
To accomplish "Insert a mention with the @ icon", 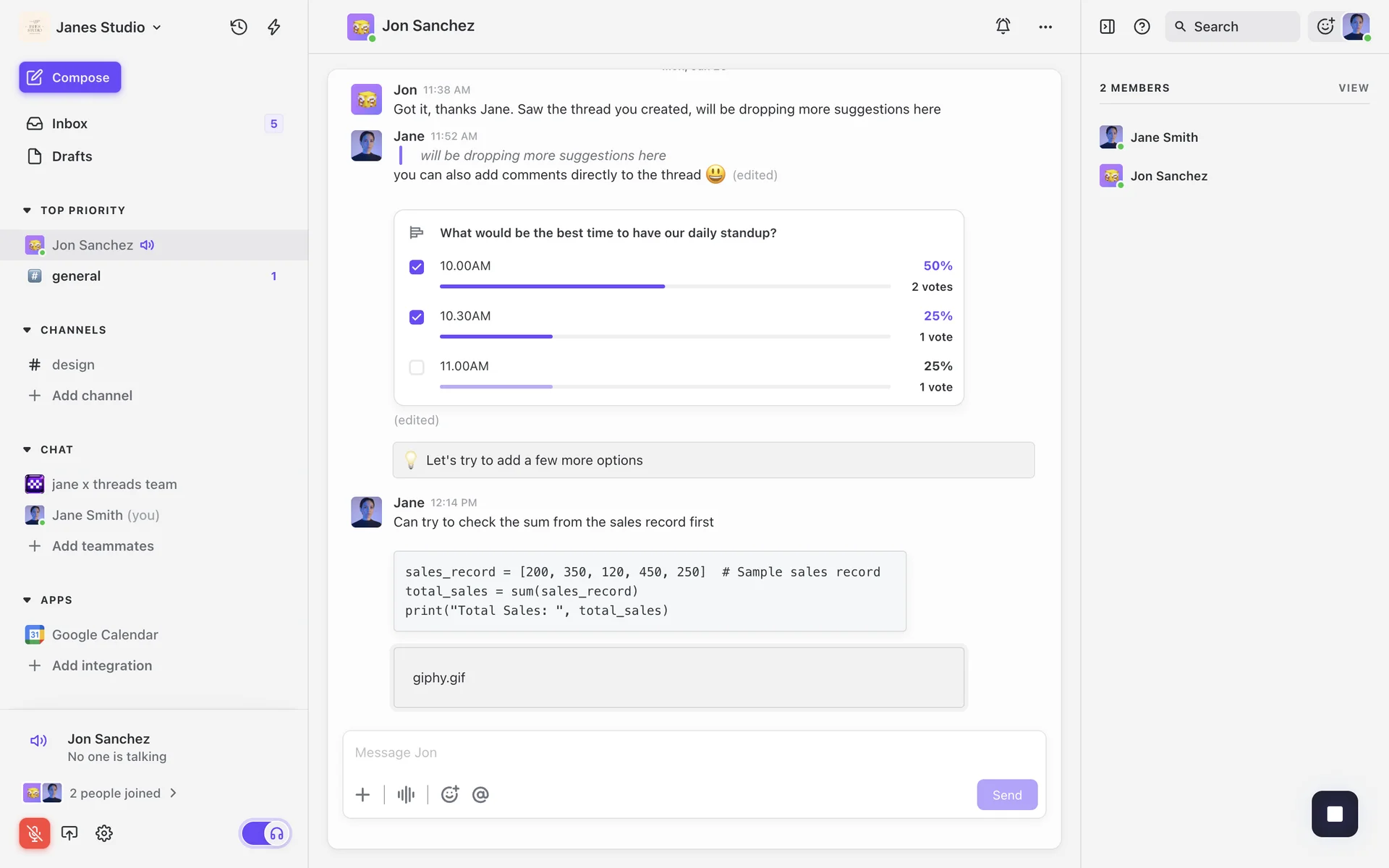I will 480,794.
